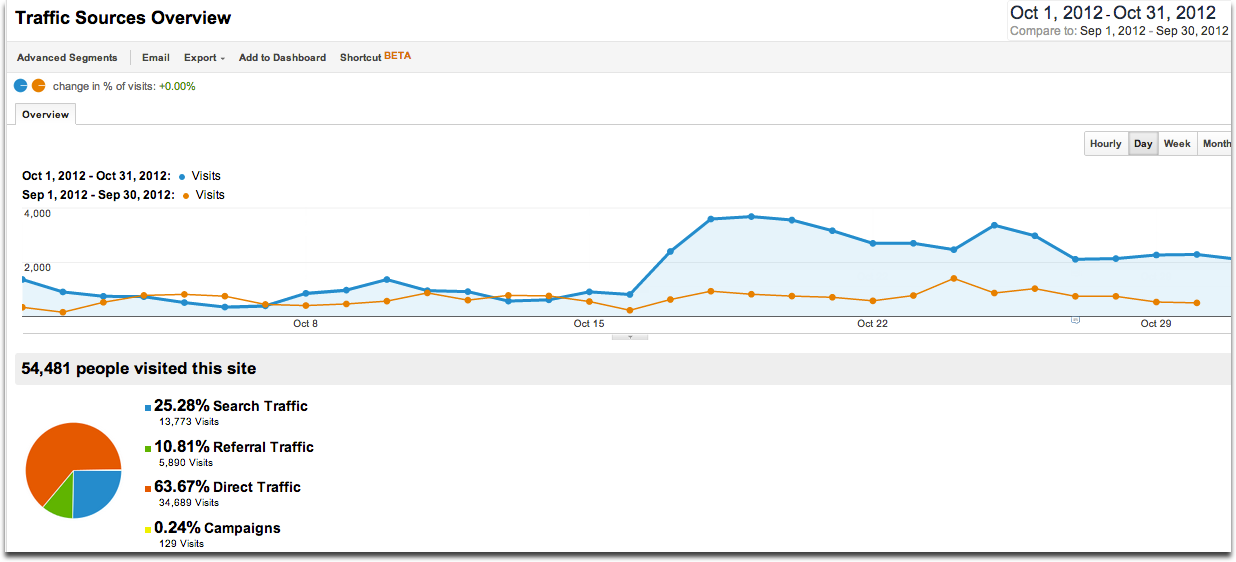Screen dimensions: 1236x562
Task: Click the Email button
Action: (155, 58)
